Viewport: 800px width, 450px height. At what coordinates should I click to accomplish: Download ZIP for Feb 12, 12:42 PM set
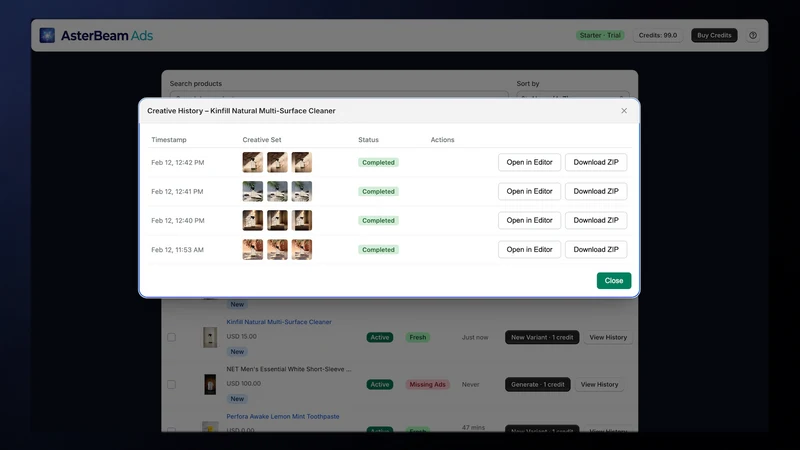[596, 162]
